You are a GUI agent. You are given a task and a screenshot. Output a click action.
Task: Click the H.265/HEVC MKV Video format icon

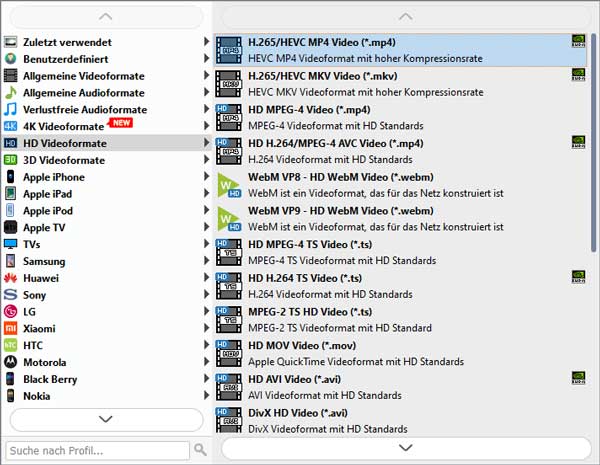pos(229,84)
